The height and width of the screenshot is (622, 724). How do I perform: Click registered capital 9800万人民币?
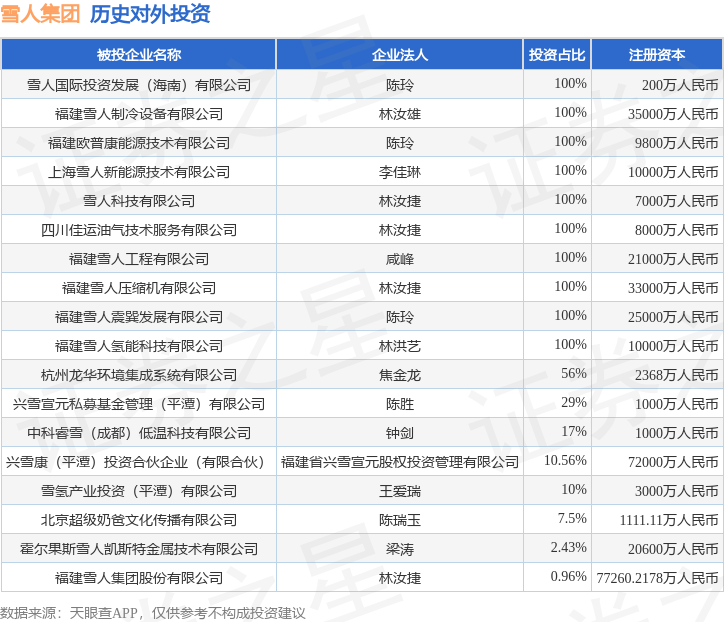(676, 143)
